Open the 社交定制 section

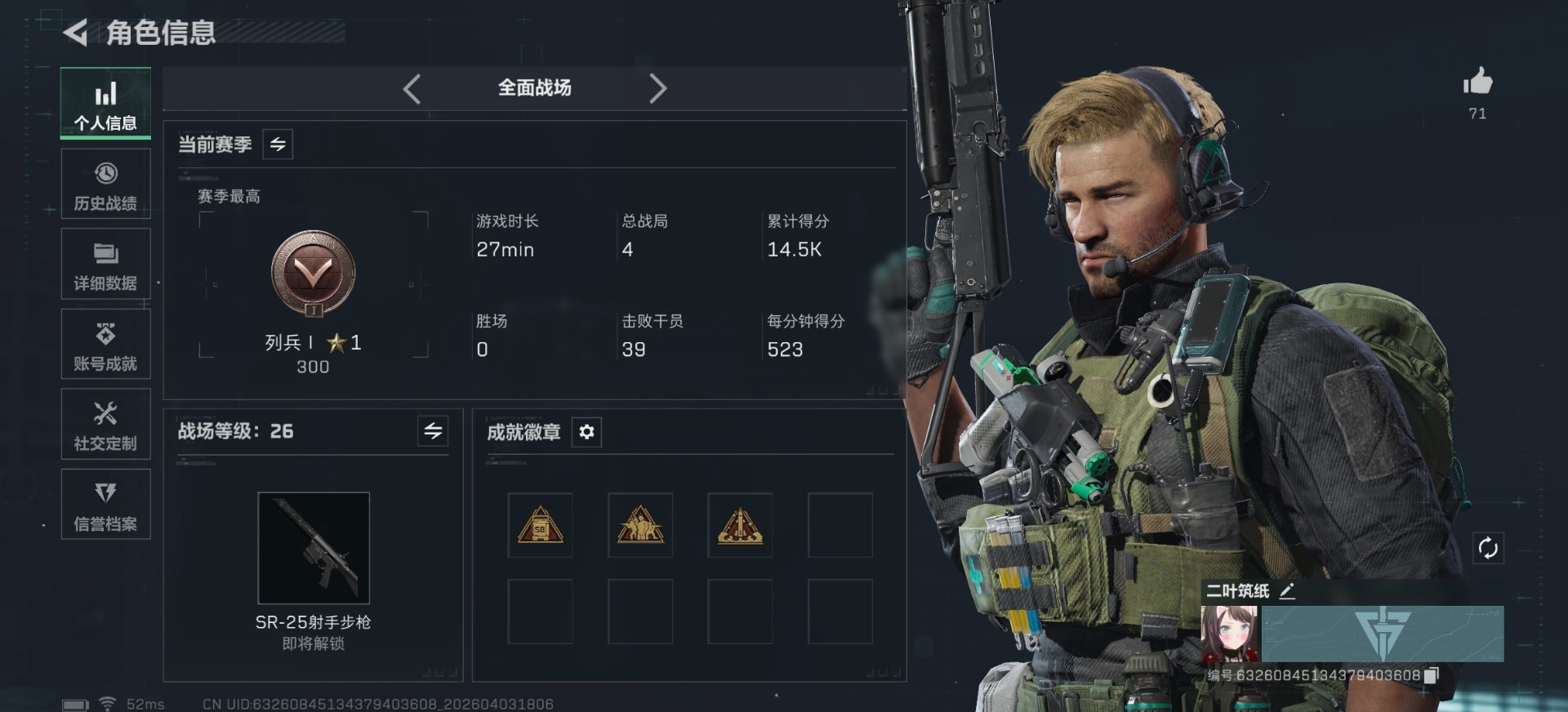105,424
